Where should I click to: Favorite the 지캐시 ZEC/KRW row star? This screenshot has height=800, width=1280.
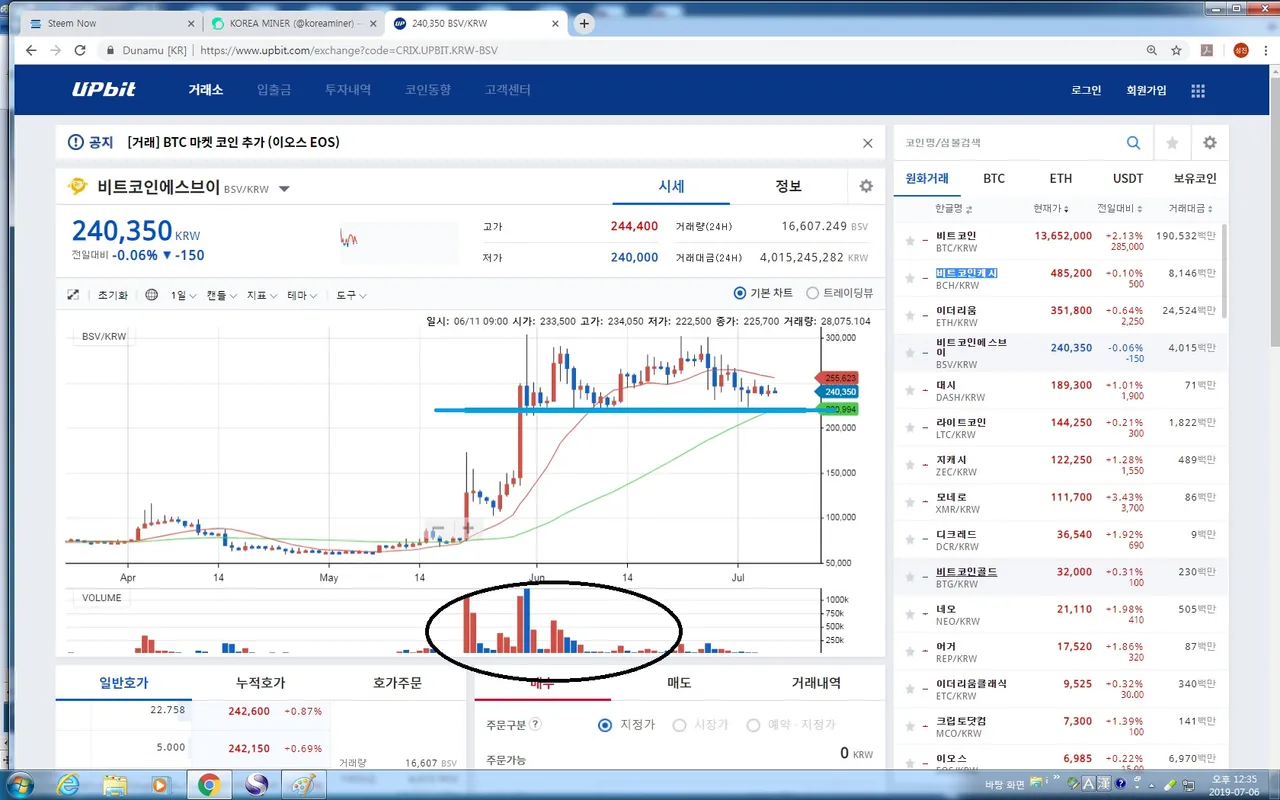point(910,465)
